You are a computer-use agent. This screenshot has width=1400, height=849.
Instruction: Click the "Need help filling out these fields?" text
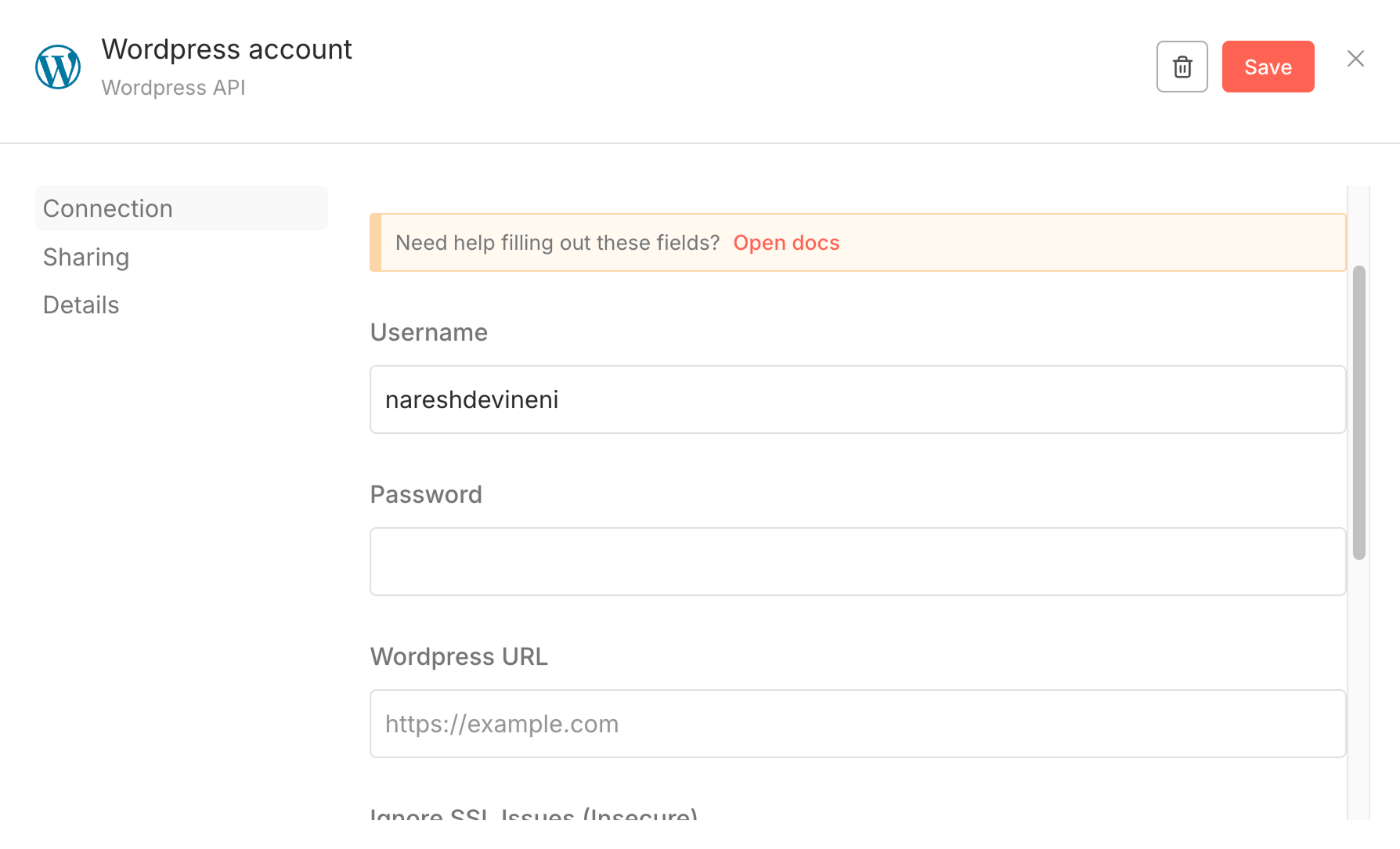tap(557, 243)
